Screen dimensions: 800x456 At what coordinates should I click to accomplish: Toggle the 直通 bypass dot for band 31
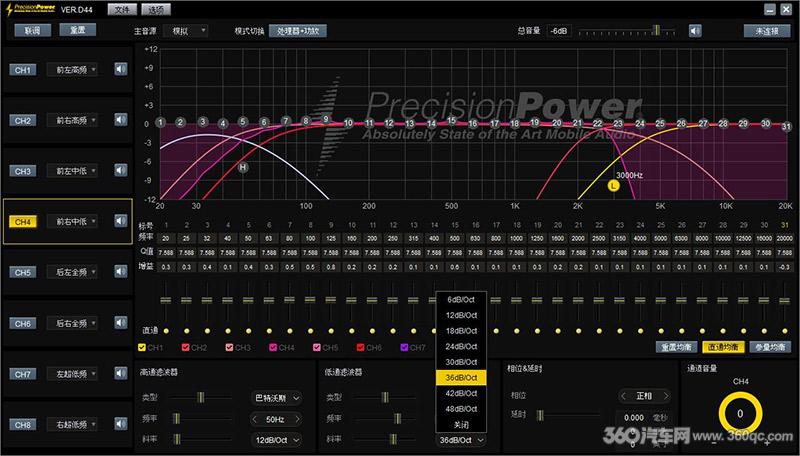click(x=785, y=331)
